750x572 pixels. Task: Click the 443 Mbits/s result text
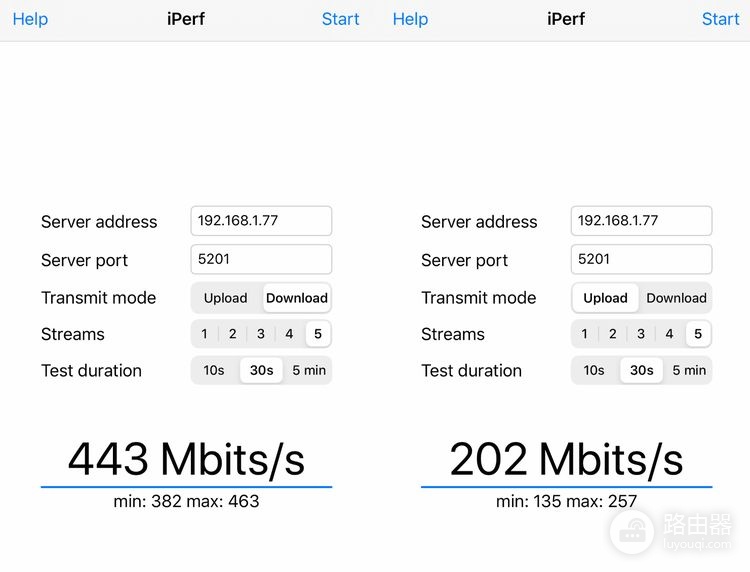pos(186,460)
